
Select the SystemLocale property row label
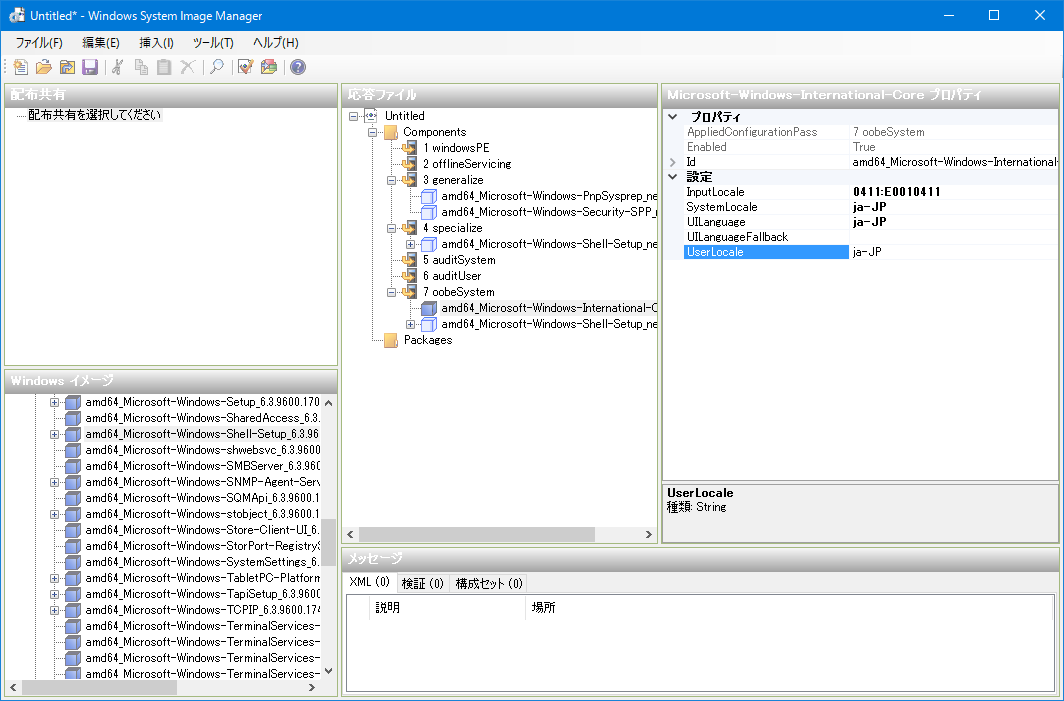[722, 207]
